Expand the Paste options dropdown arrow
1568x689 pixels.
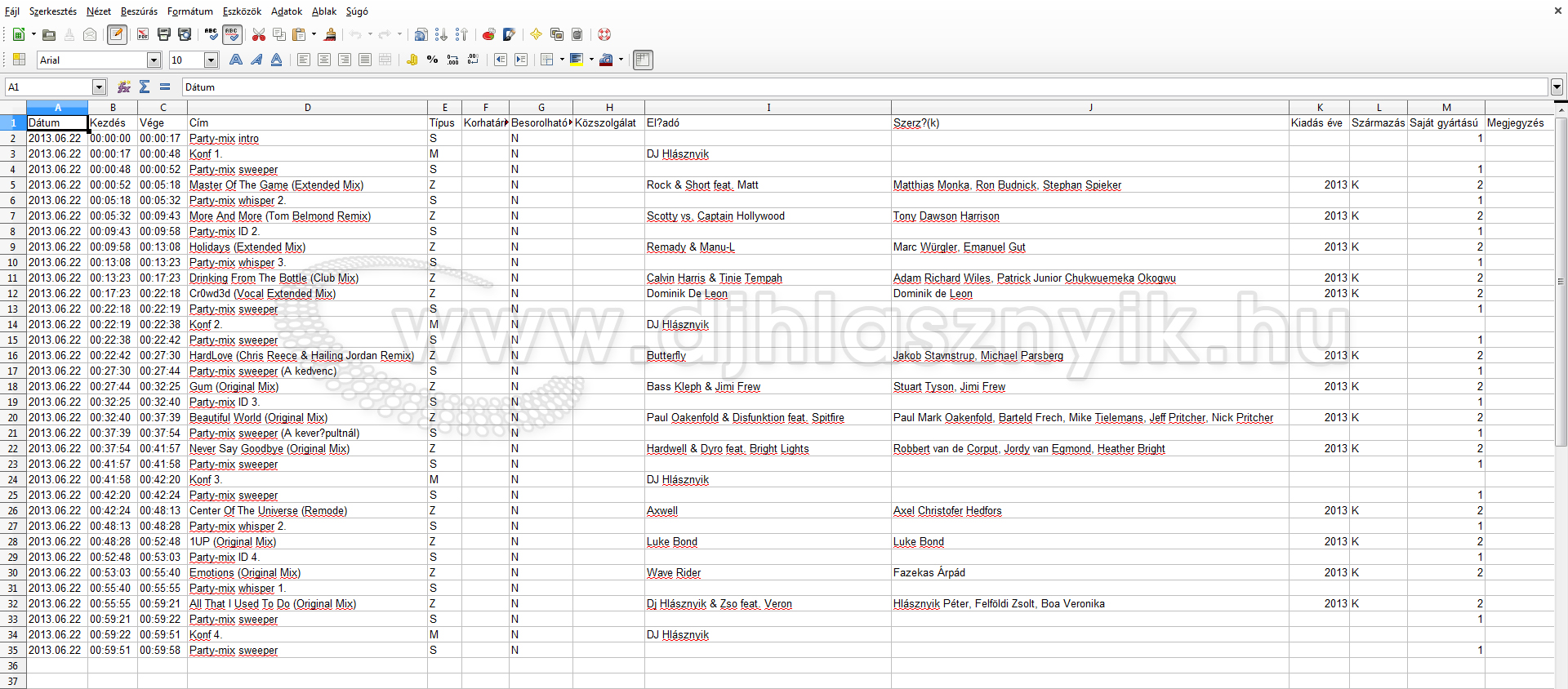[x=314, y=34]
